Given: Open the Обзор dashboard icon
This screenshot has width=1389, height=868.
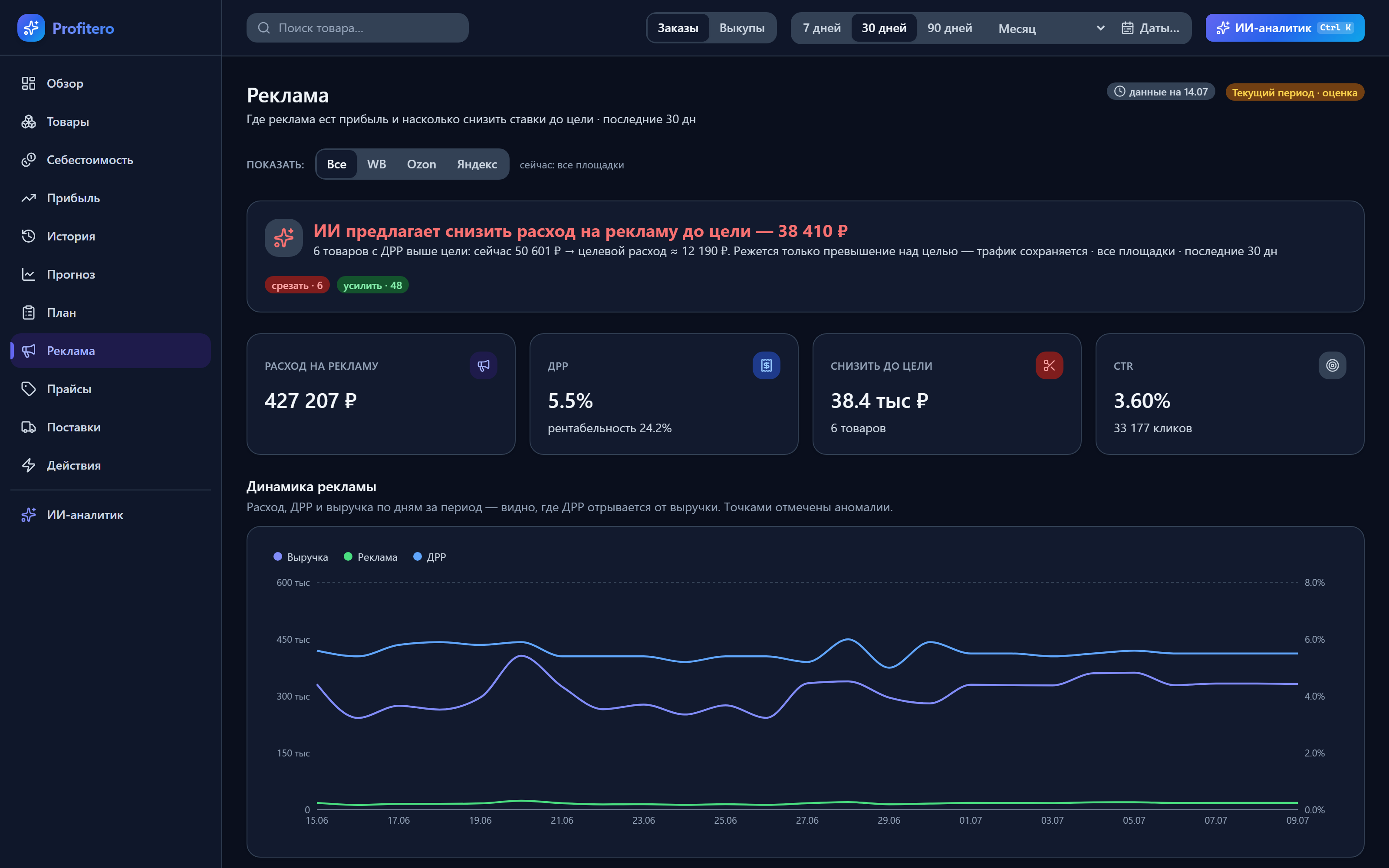Looking at the screenshot, I should [x=28, y=83].
